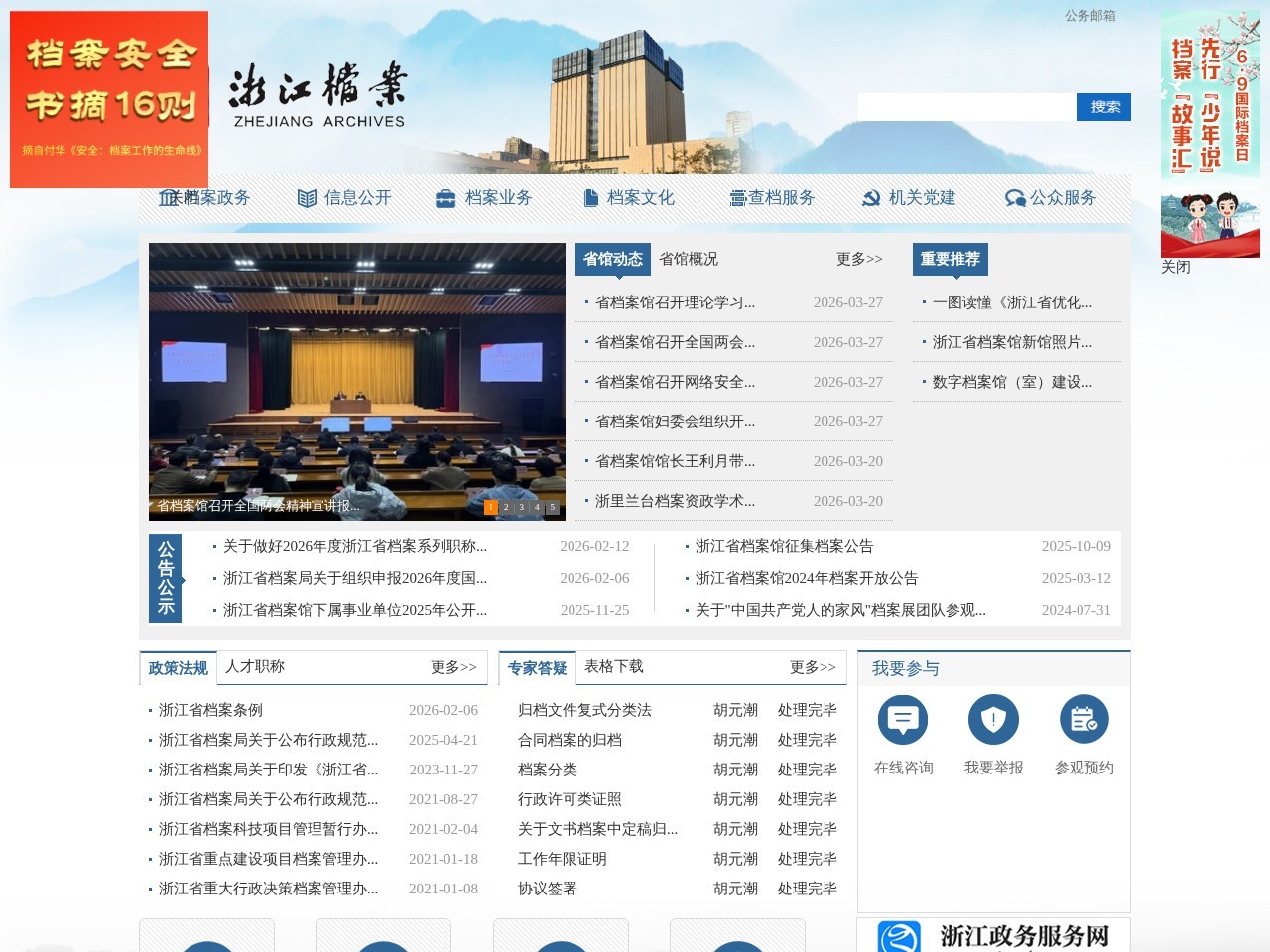Click the 我要举报 shield icon

[993, 720]
